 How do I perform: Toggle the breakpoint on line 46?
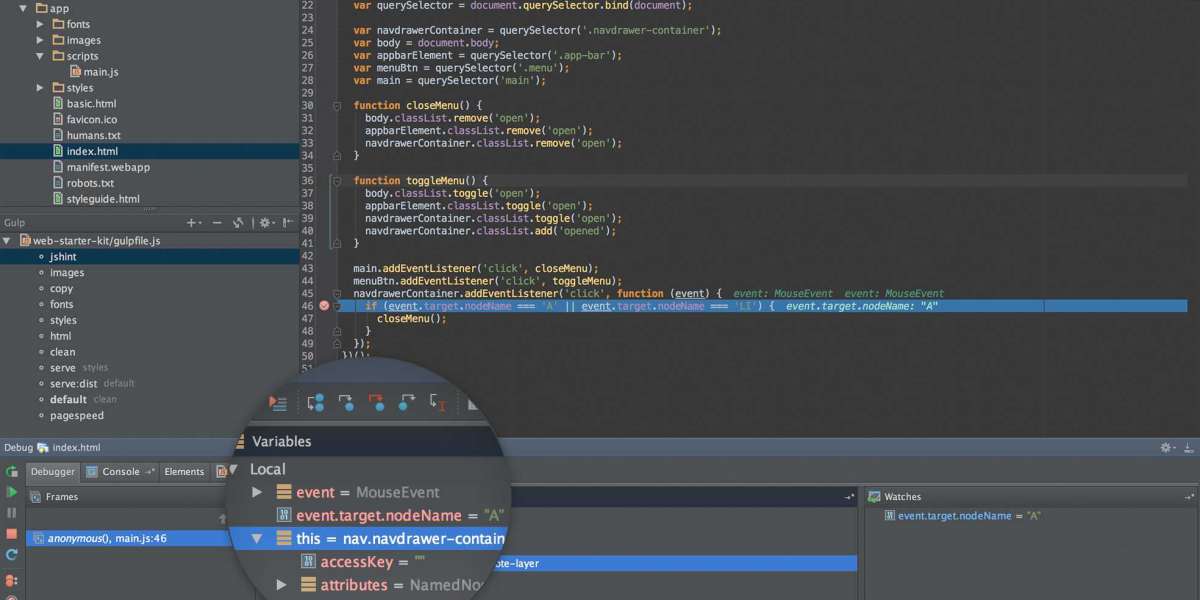click(x=323, y=306)
